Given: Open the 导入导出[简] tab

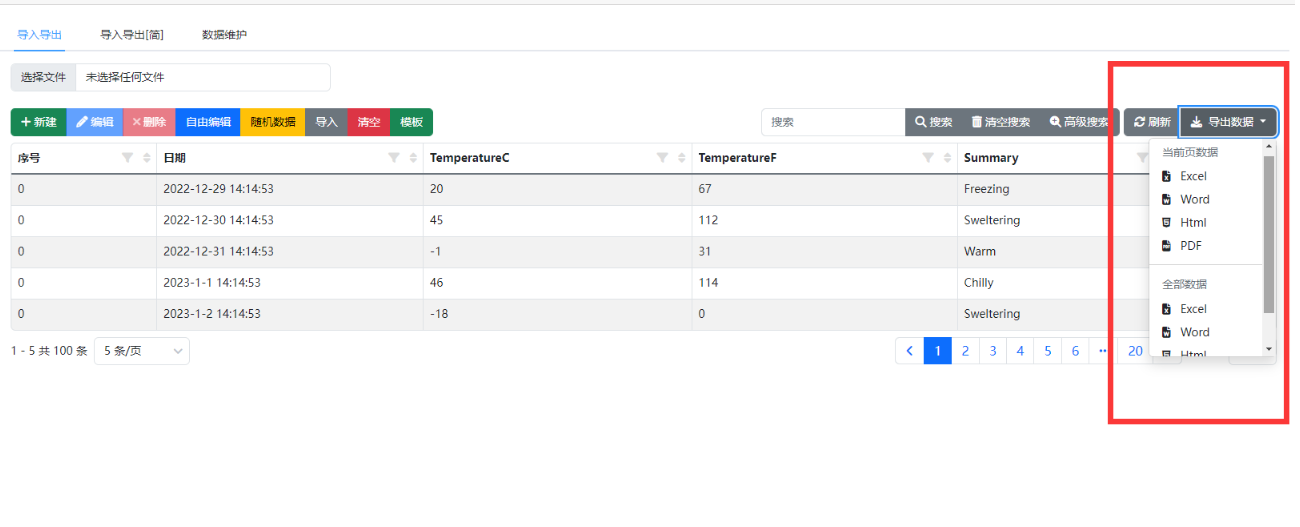Looking at the screenshot, I should click(x=132, y=35).
